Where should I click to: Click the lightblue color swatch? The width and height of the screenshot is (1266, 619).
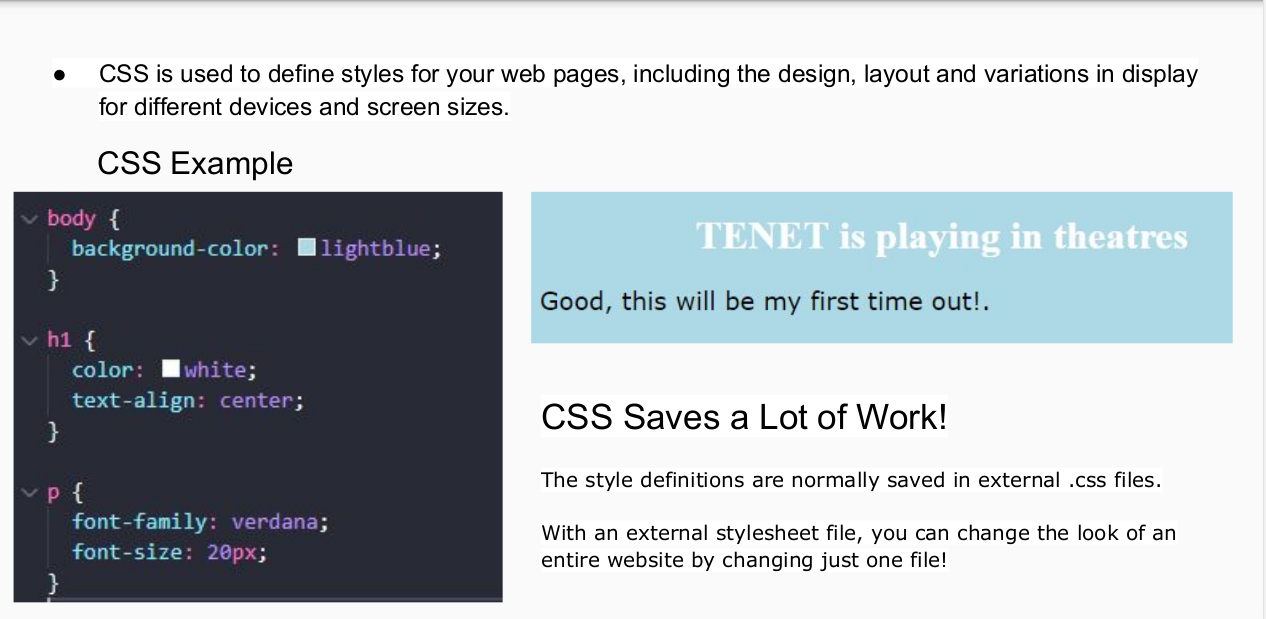click(305, 247)
